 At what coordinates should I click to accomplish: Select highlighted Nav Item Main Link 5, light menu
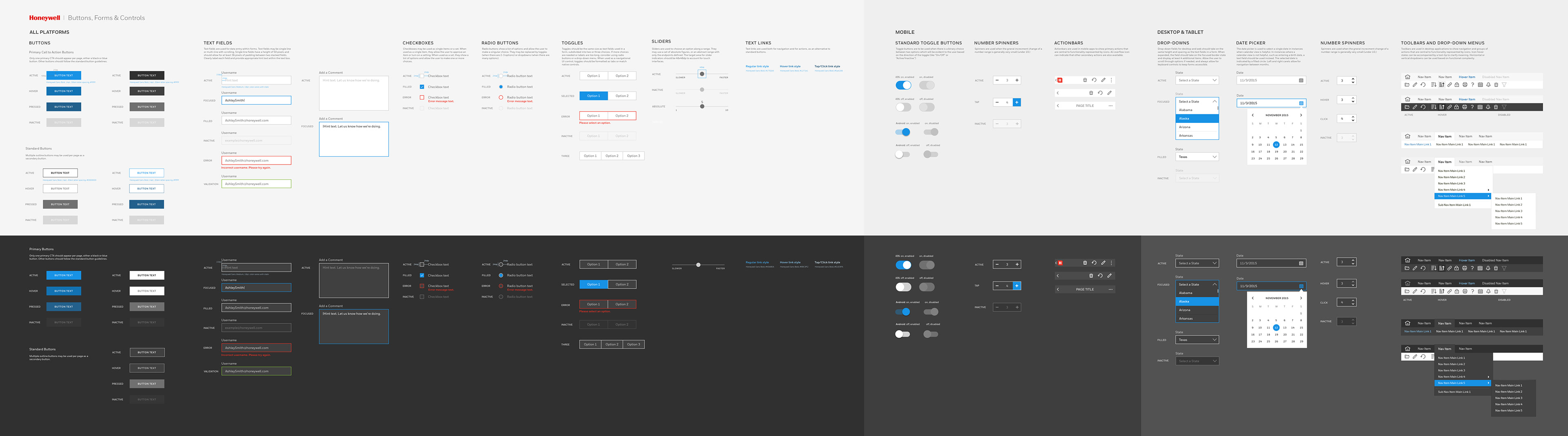[1463, 196]
